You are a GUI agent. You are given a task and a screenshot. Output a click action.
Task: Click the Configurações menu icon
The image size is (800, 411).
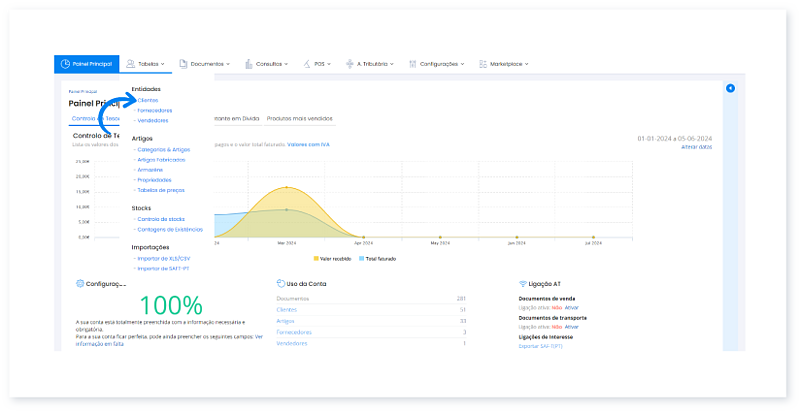pos(412,64)
